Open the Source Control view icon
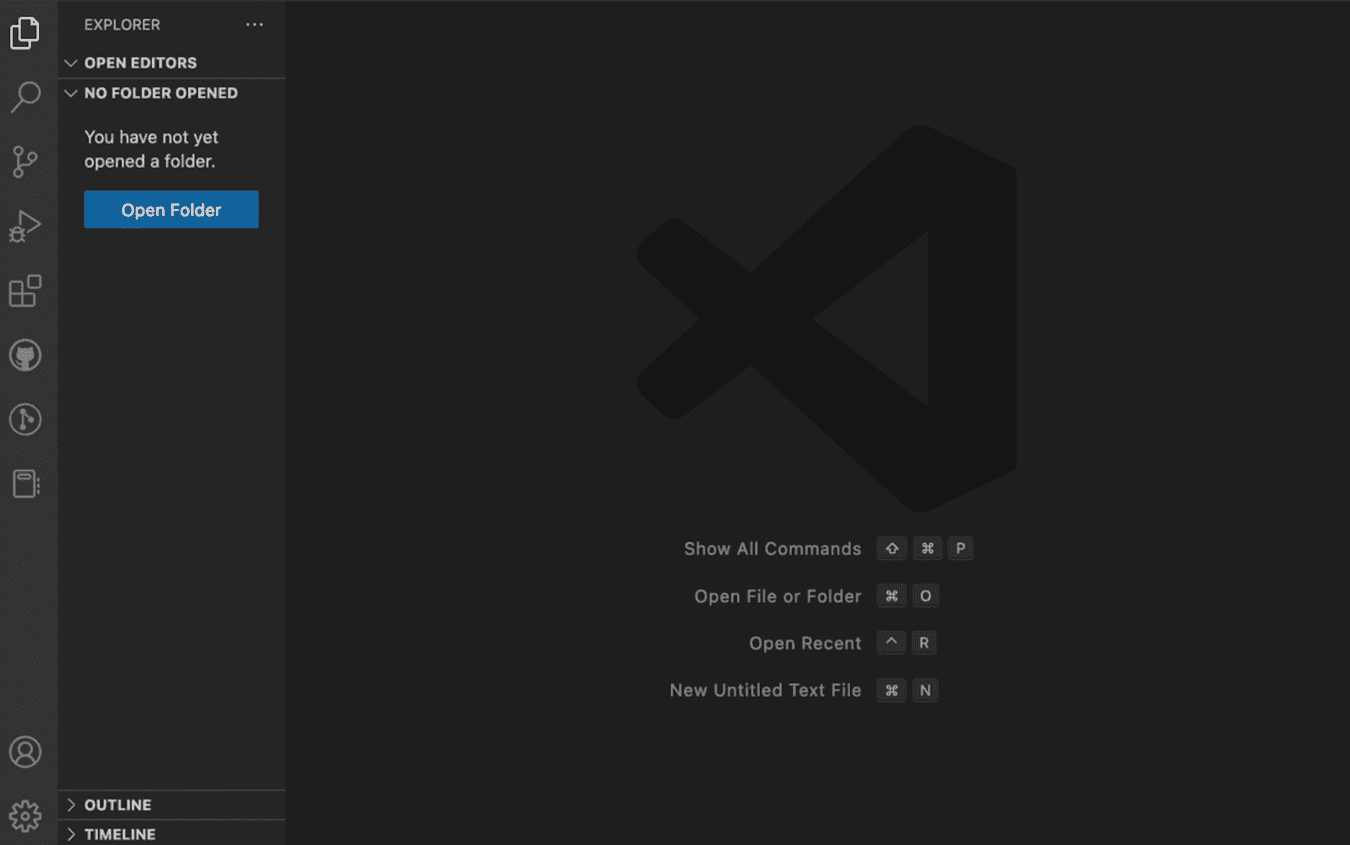 (25, 161)
